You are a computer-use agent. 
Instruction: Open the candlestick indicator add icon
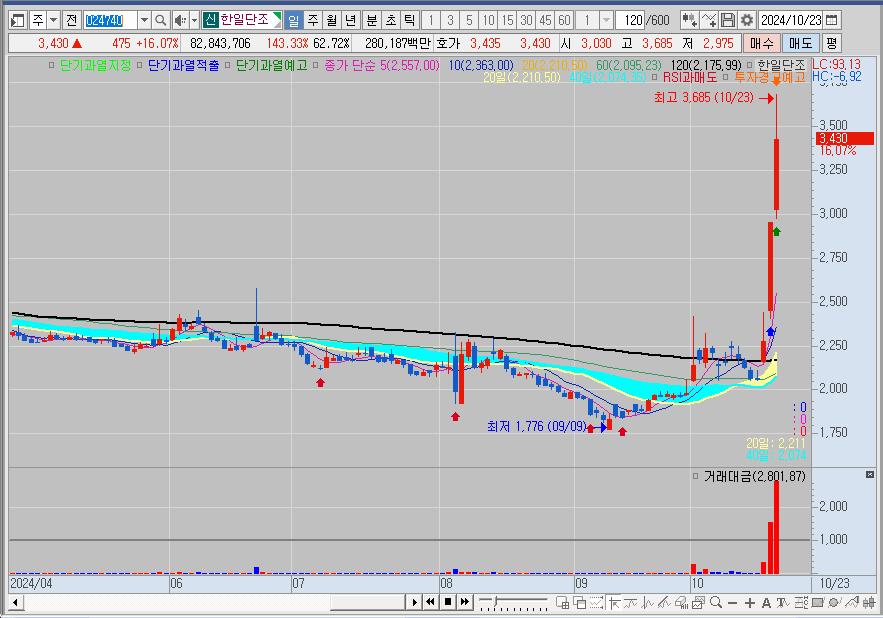pos(689,21)
